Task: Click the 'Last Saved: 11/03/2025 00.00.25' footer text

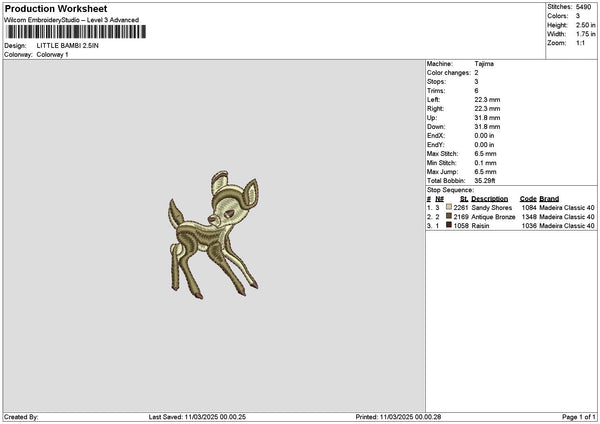Action: tap(197, 417)
